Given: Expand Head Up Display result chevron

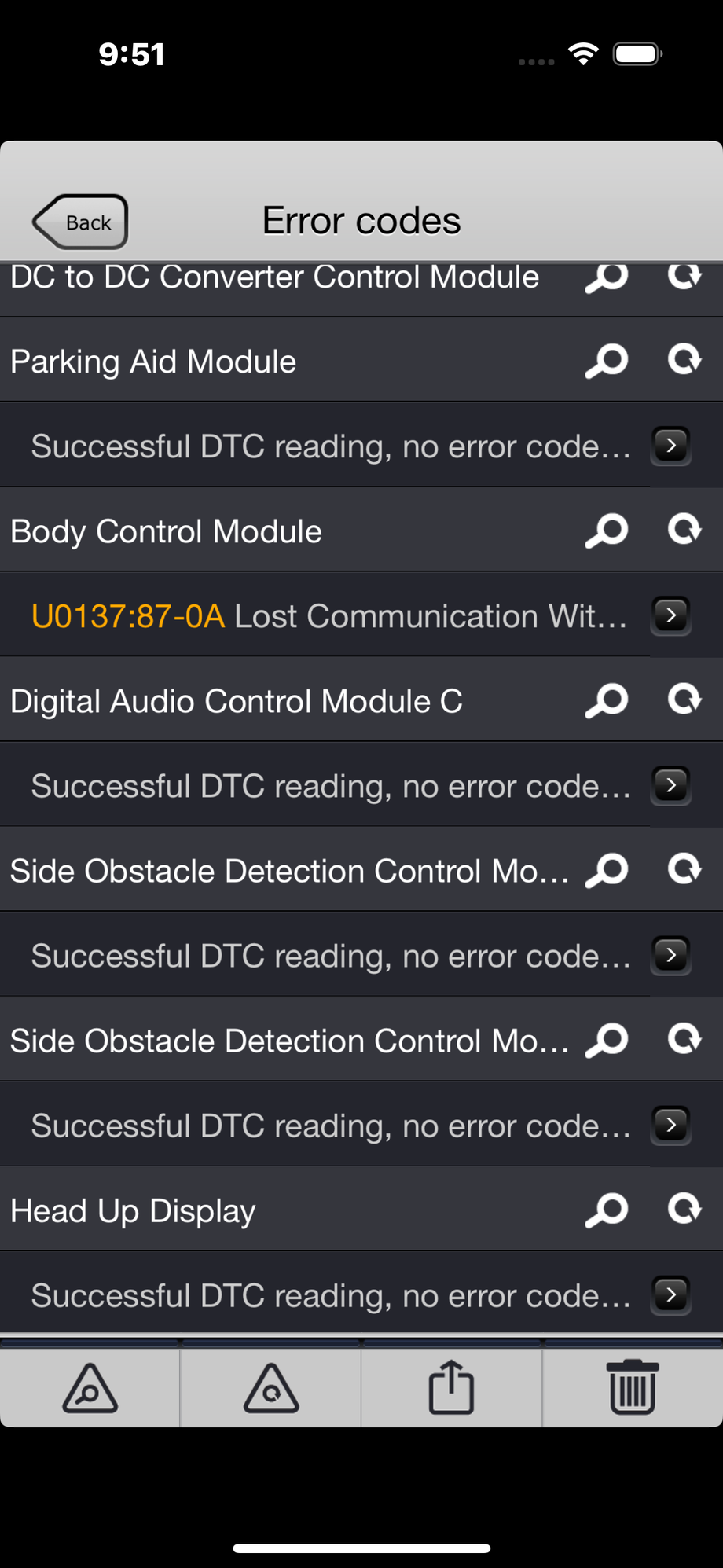Looking at the screenshot, I should pos(671,1294).
